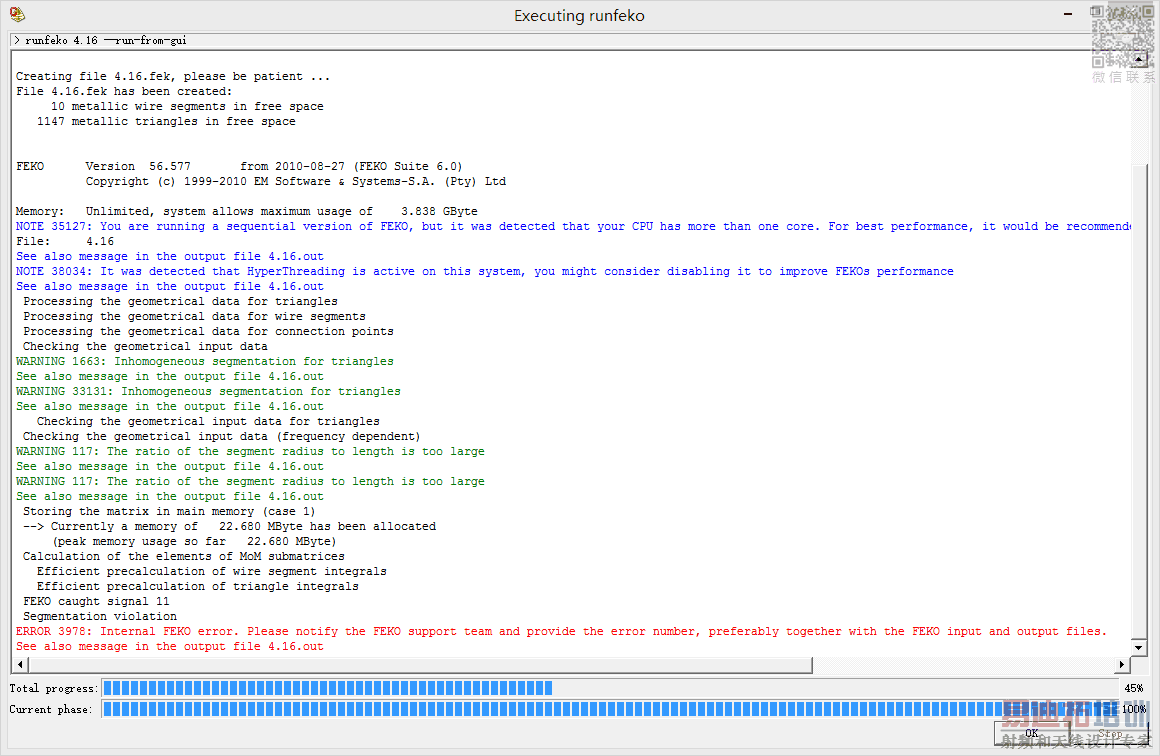Click "Checking the geometrical input data for triangles"
1160x756 pixels.
209,422
